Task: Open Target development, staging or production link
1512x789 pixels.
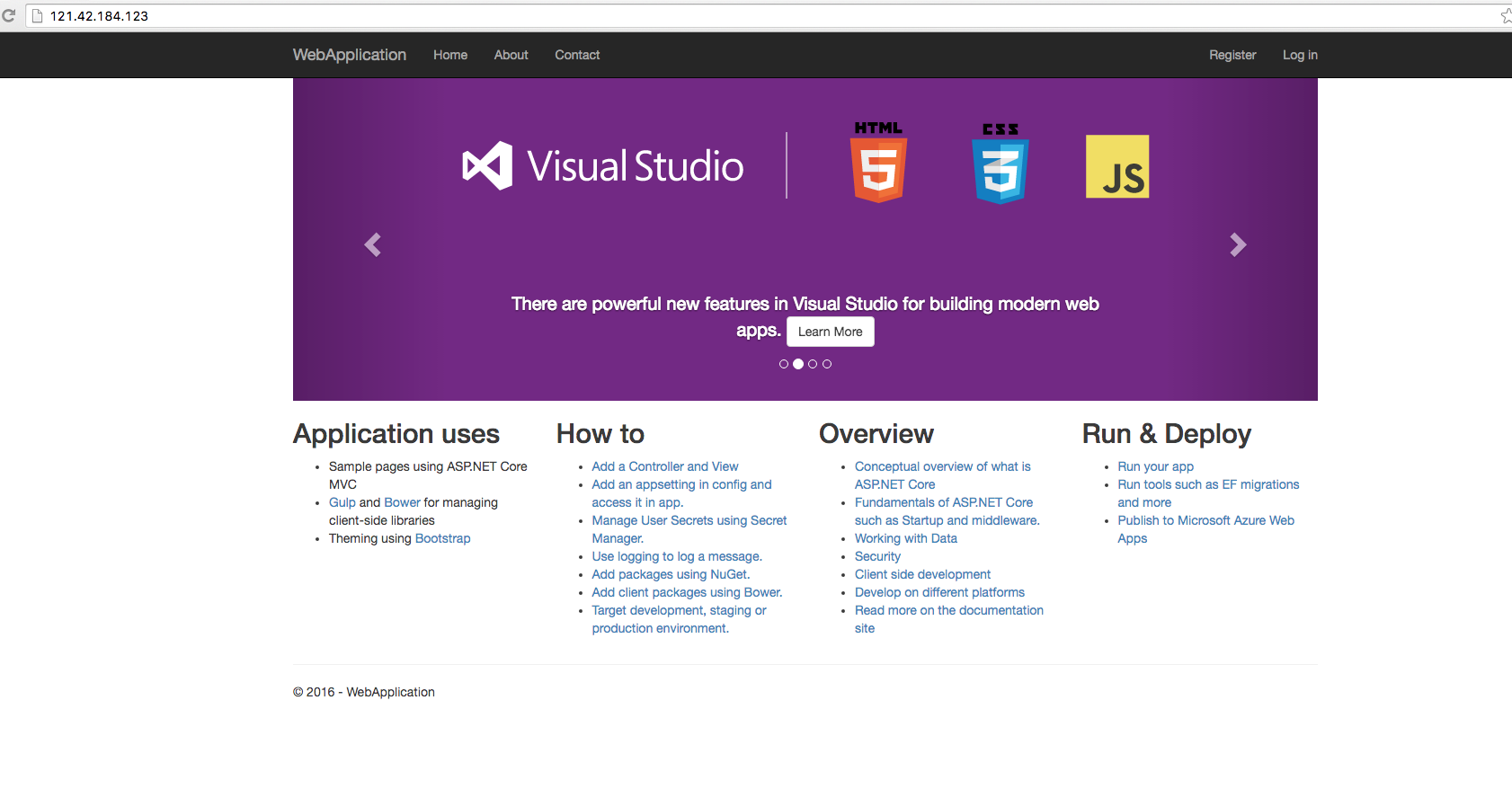Action: pyautogui.click(x=679, y=619)
